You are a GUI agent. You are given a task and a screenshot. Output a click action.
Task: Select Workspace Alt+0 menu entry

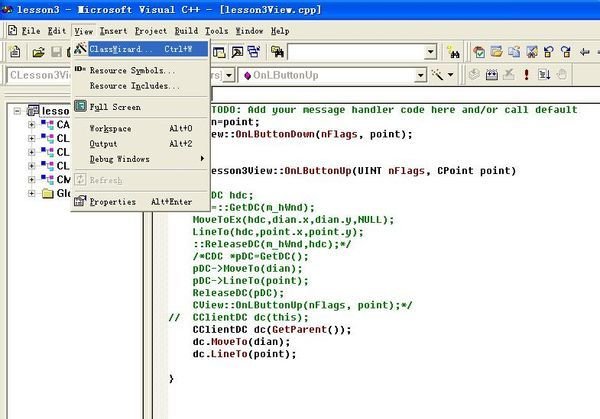(x=141, y=128)
